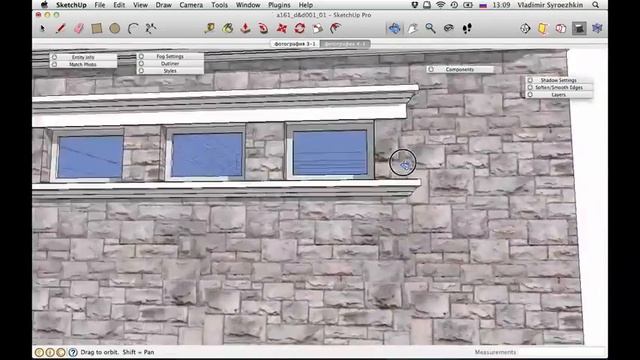Image resolution: width=640 pixels, height=360 pixels.
Task: Select the Offset tool
Action: click(336, 28)
